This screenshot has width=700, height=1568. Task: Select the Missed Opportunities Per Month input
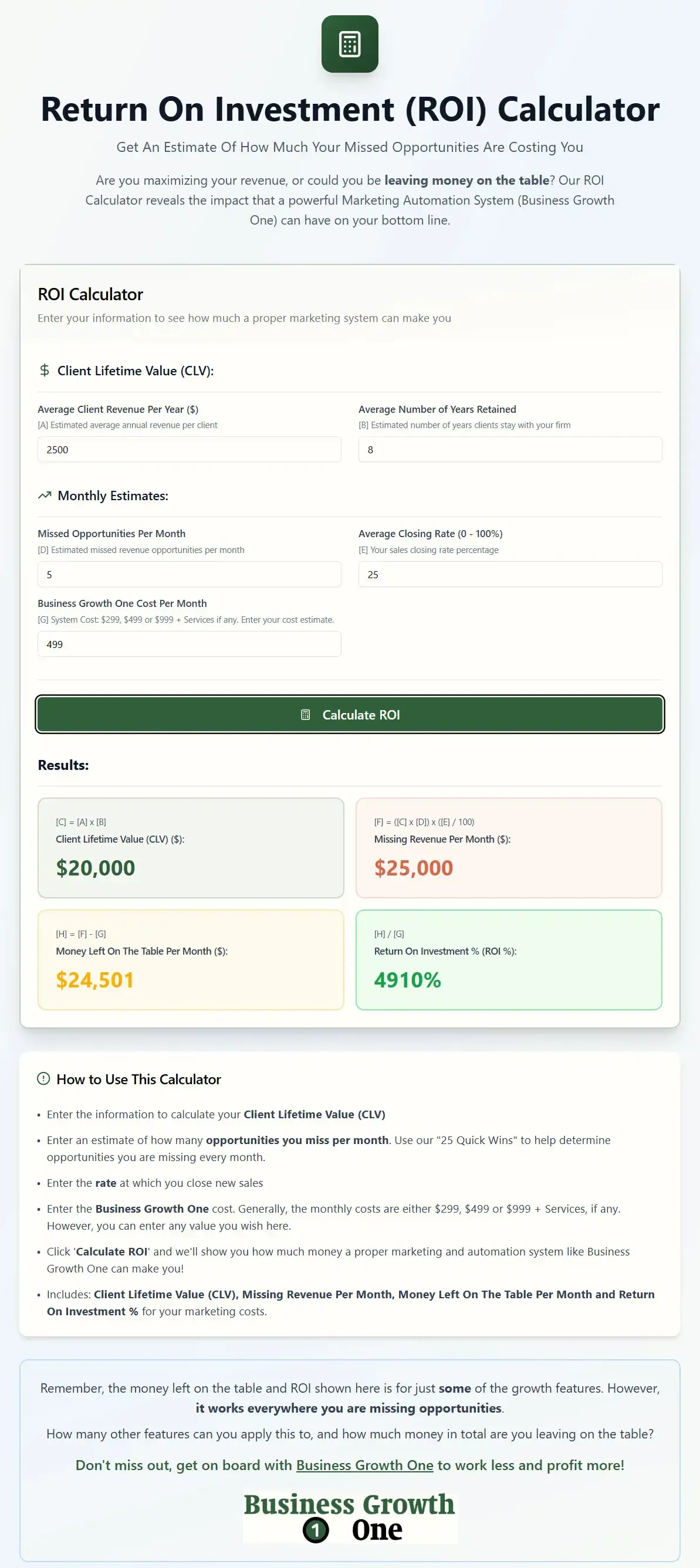point(189,574)
